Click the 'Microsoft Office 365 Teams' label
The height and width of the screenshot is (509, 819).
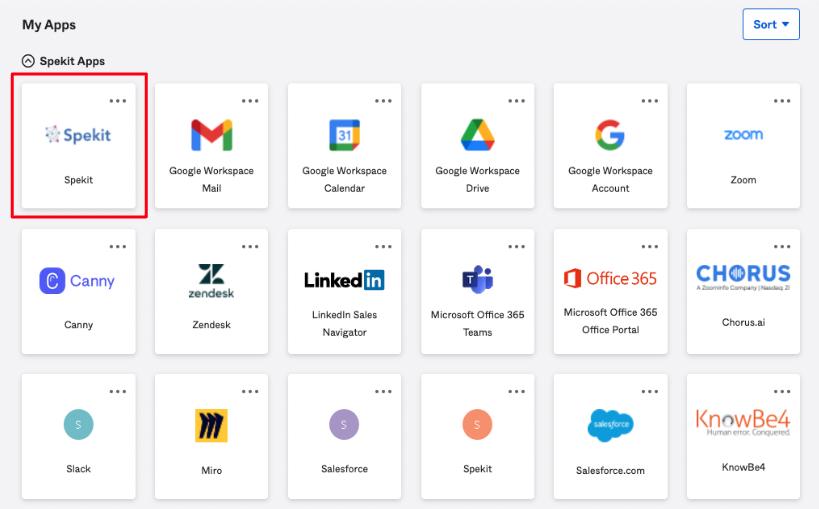click(477, 323)
